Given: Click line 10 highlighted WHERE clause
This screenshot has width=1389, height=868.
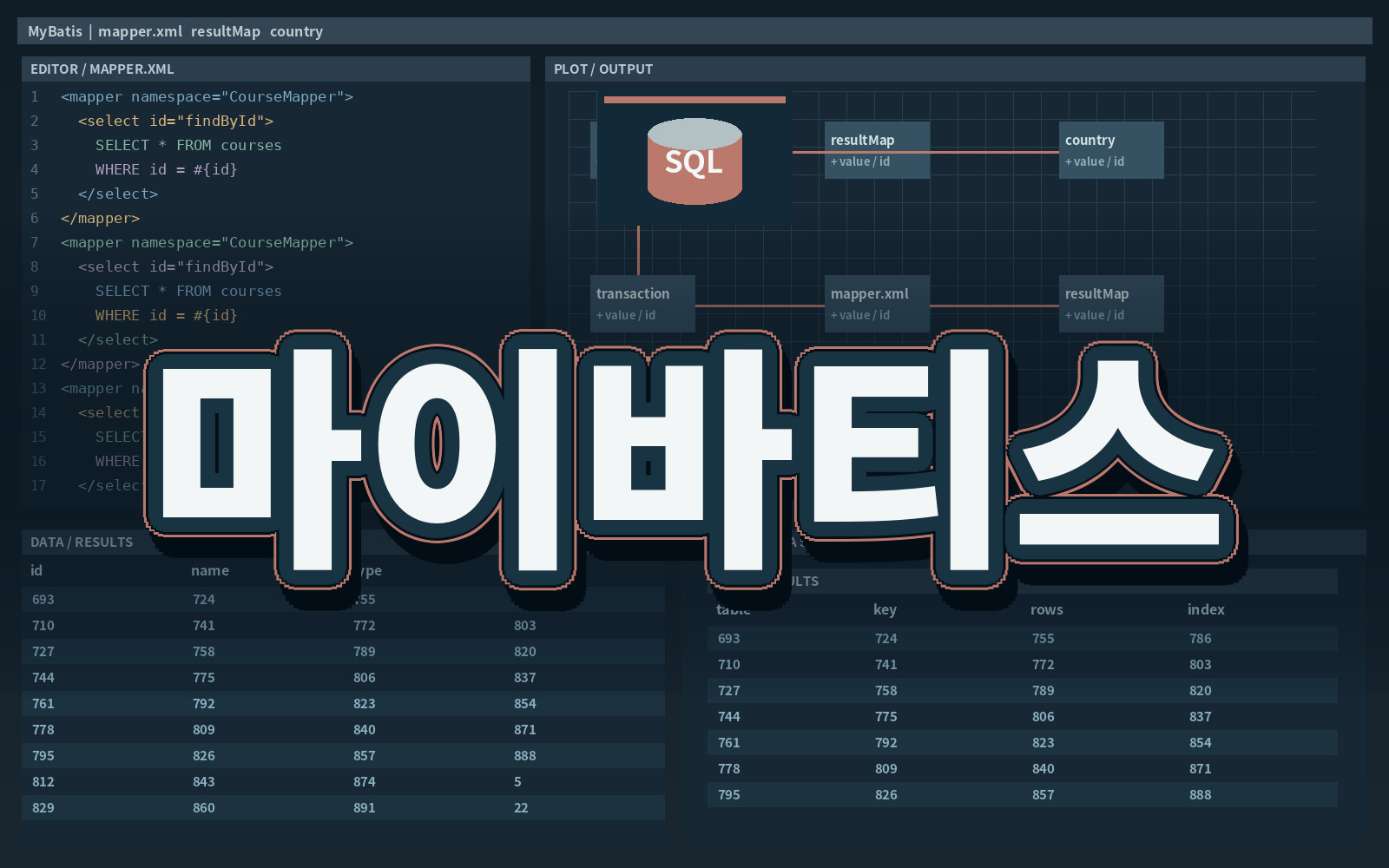Looking at the screenshot, I should coord(167,315).
